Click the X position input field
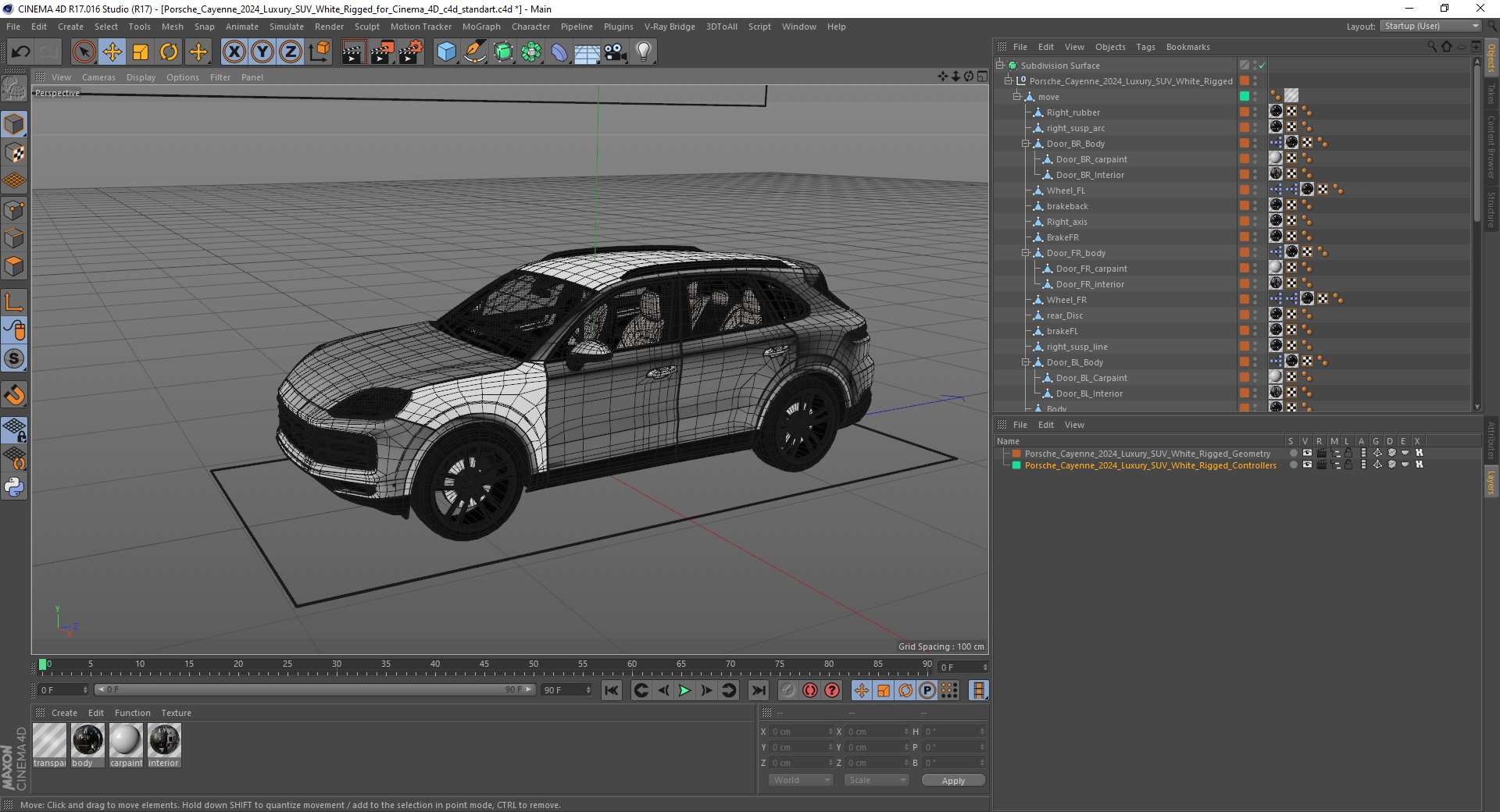 click(802, 732)
